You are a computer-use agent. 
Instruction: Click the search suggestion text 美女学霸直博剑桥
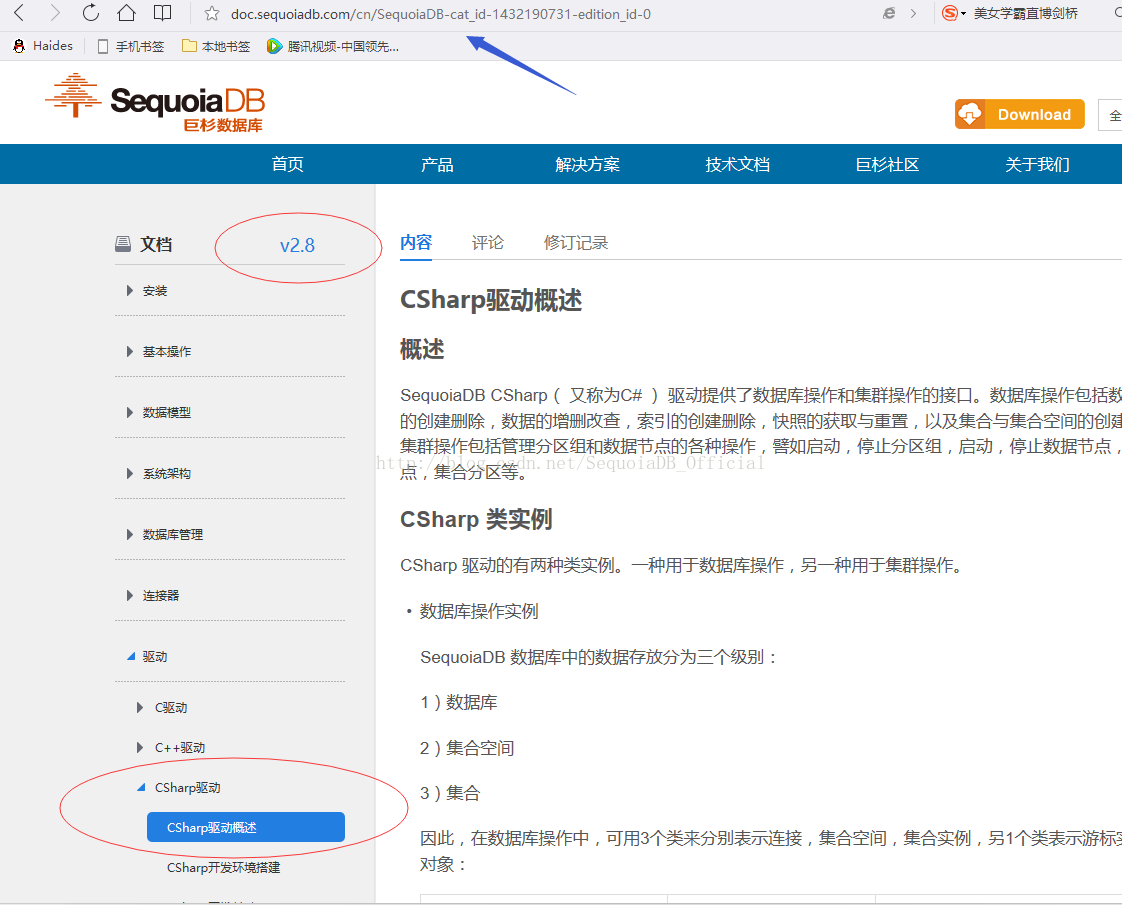click(x=1025, y=14)
